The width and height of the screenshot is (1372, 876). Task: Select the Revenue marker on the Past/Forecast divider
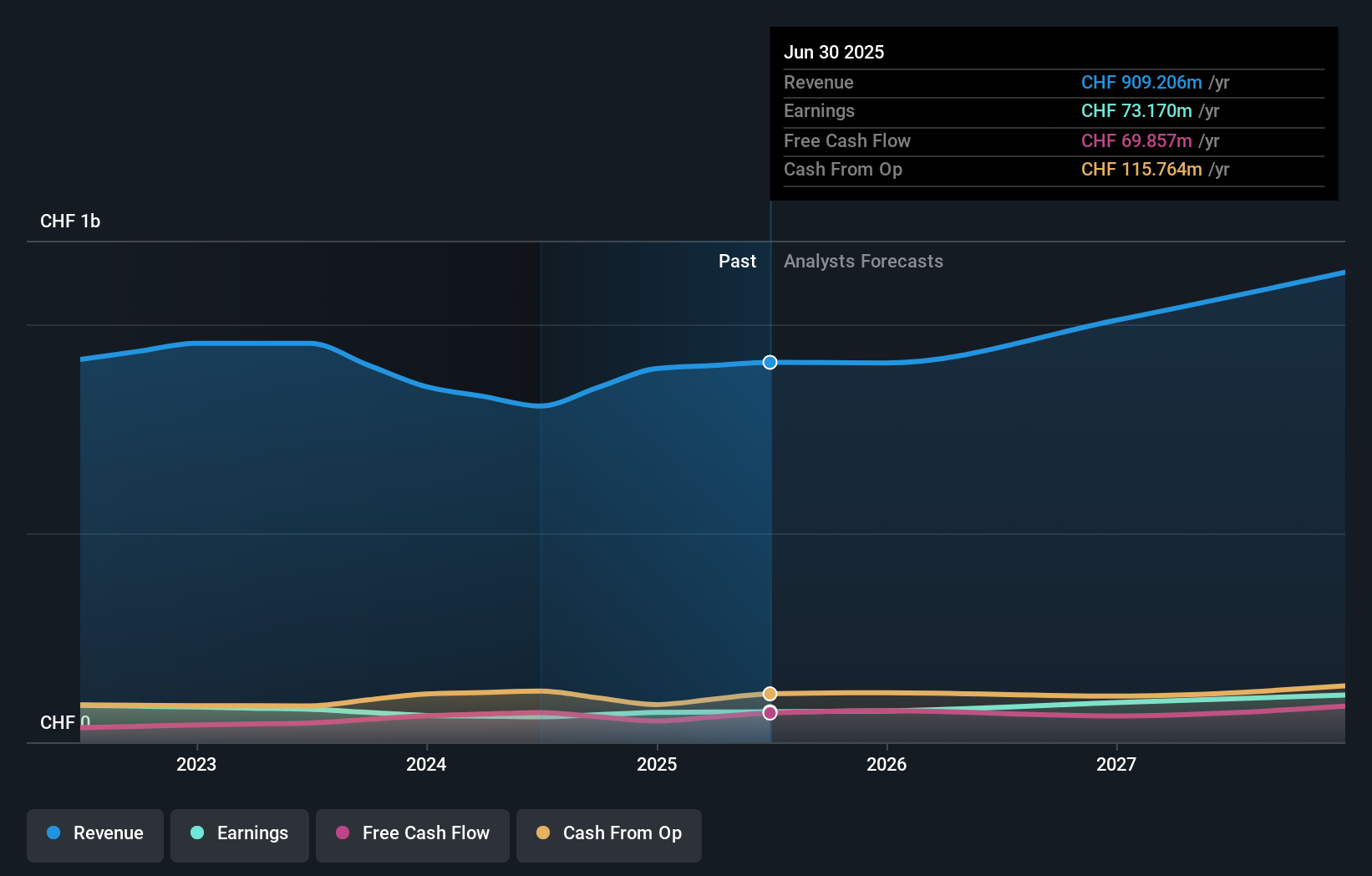(769, 363)
